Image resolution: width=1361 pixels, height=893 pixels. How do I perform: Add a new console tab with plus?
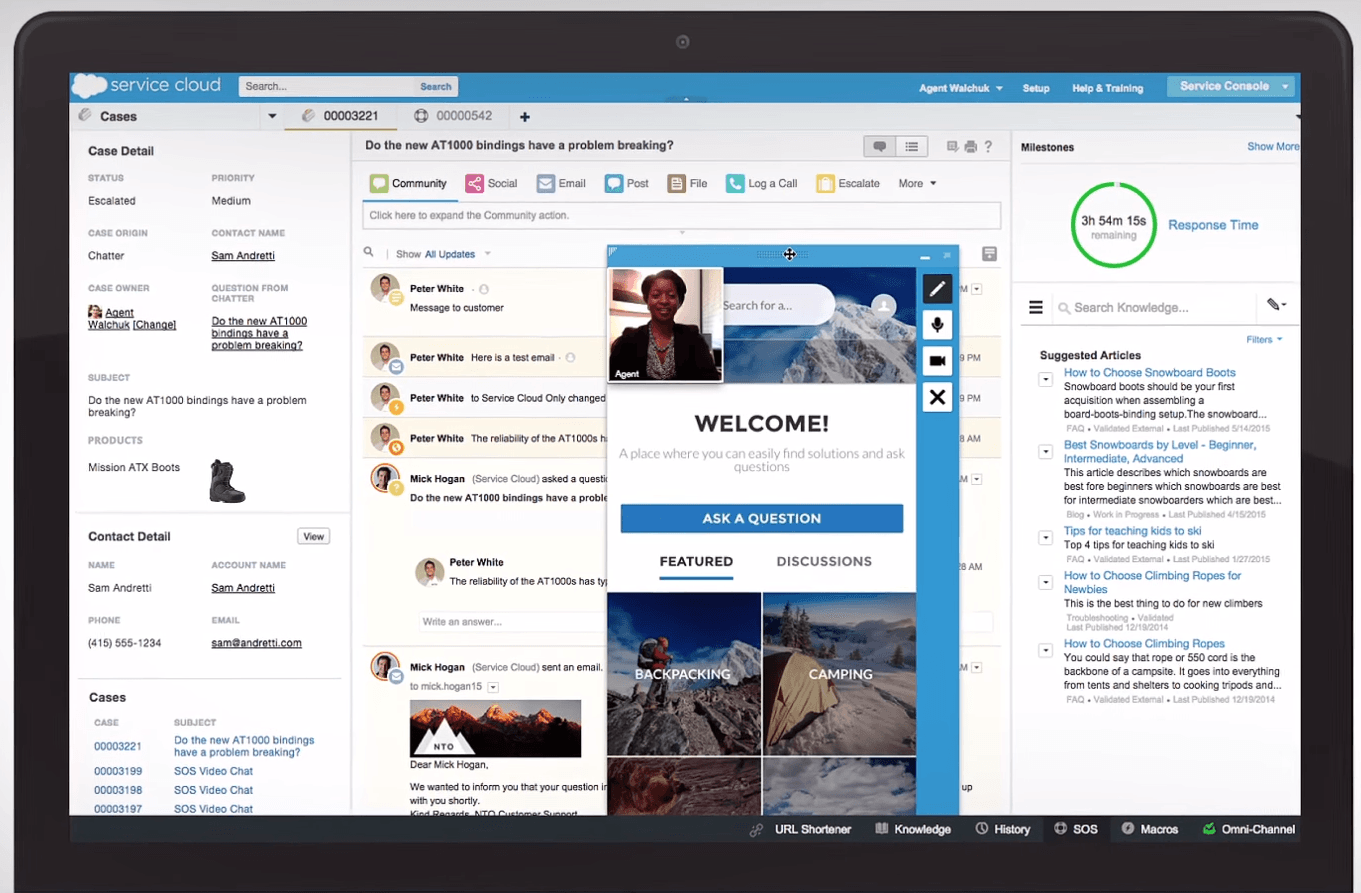(x=524, y=117)
